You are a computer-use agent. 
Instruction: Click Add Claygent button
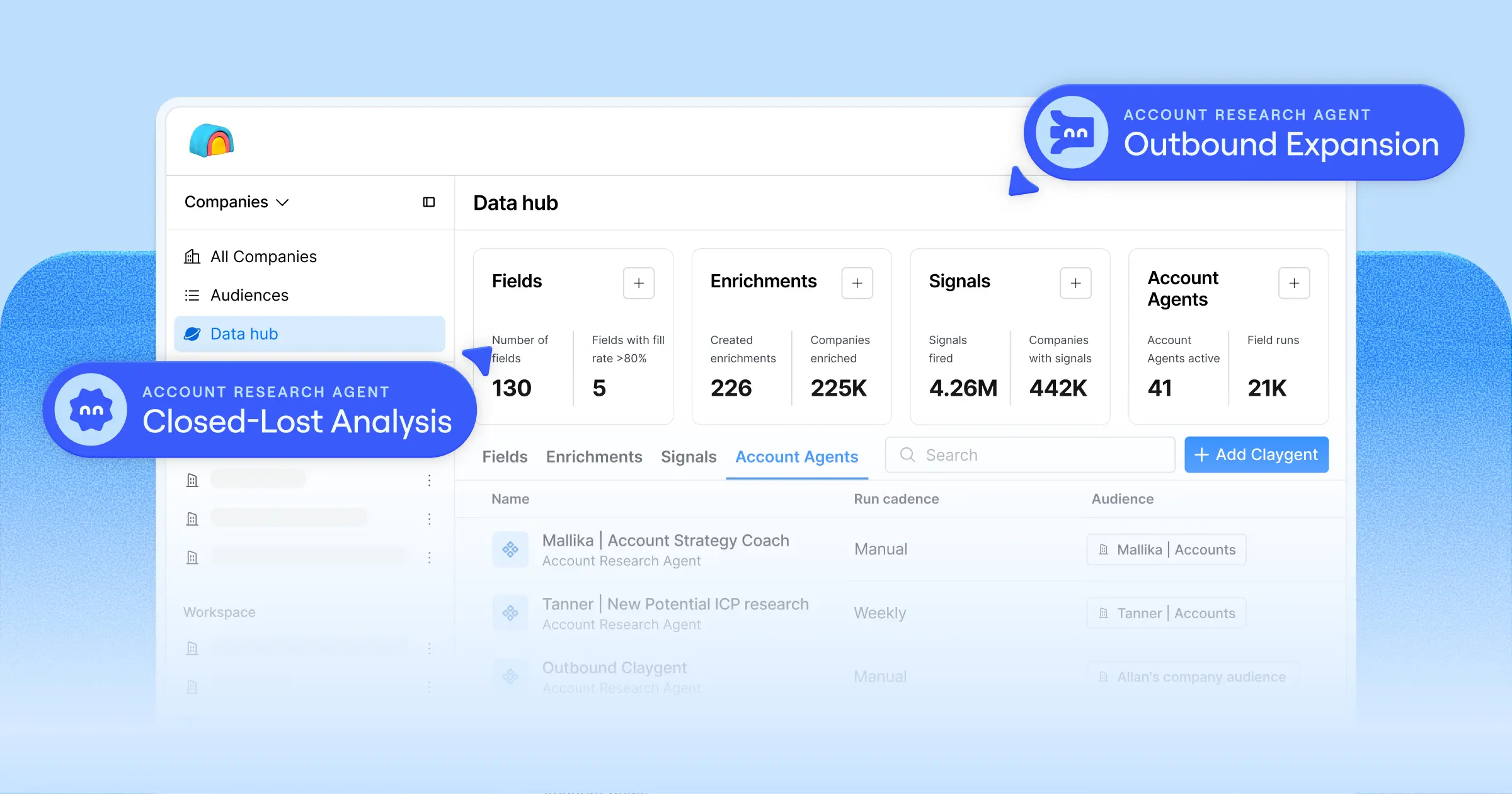[x=1256, y=455]
